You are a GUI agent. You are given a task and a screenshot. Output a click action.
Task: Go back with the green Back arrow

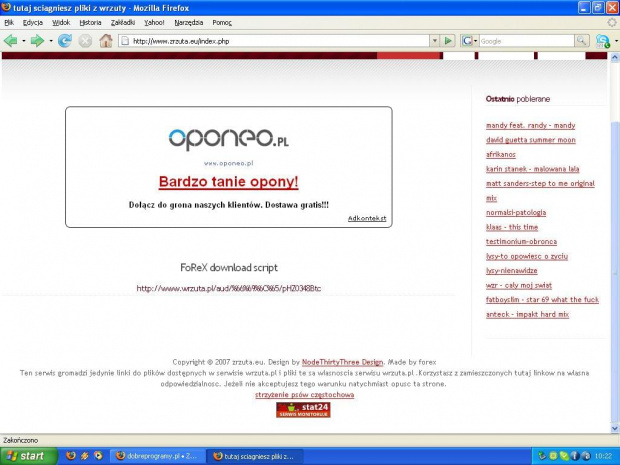tap(11, 41)
